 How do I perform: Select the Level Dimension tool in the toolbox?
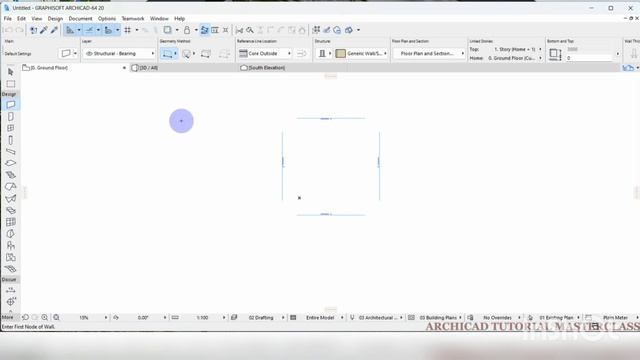click(11, 302)
